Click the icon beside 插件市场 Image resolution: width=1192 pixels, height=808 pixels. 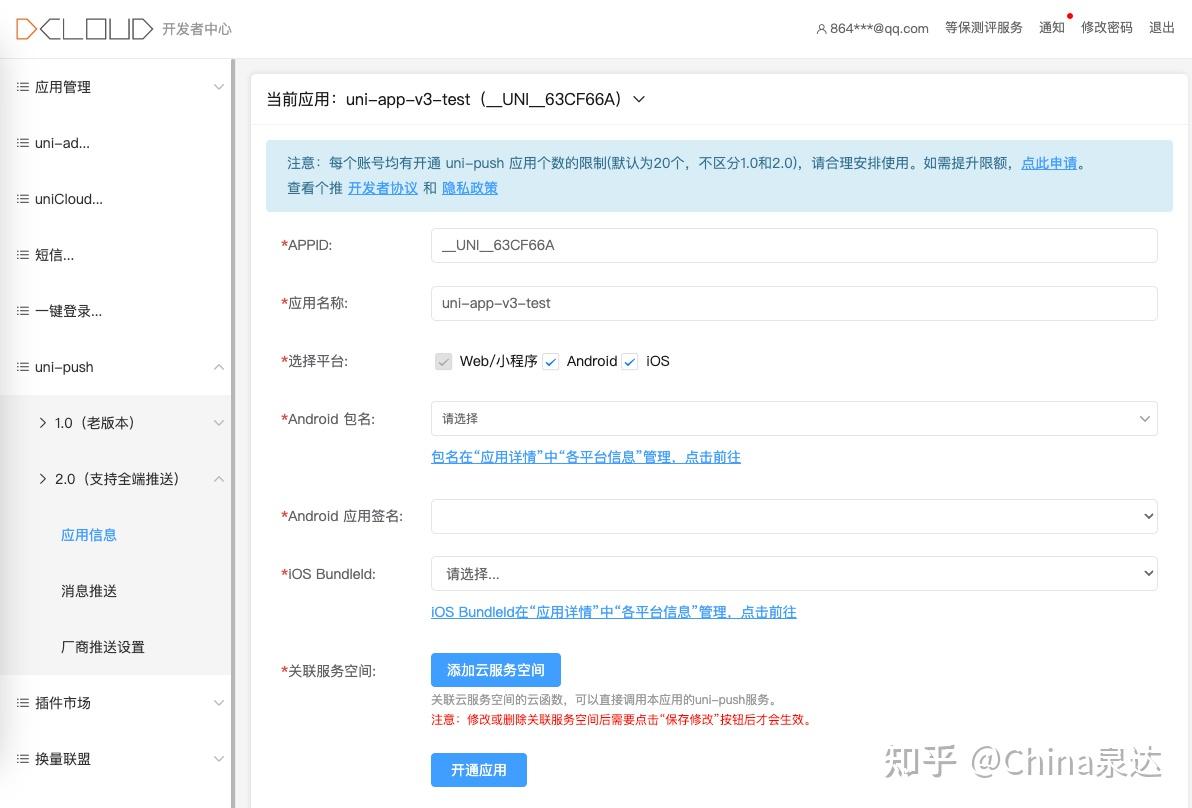(x=22, y=703)
